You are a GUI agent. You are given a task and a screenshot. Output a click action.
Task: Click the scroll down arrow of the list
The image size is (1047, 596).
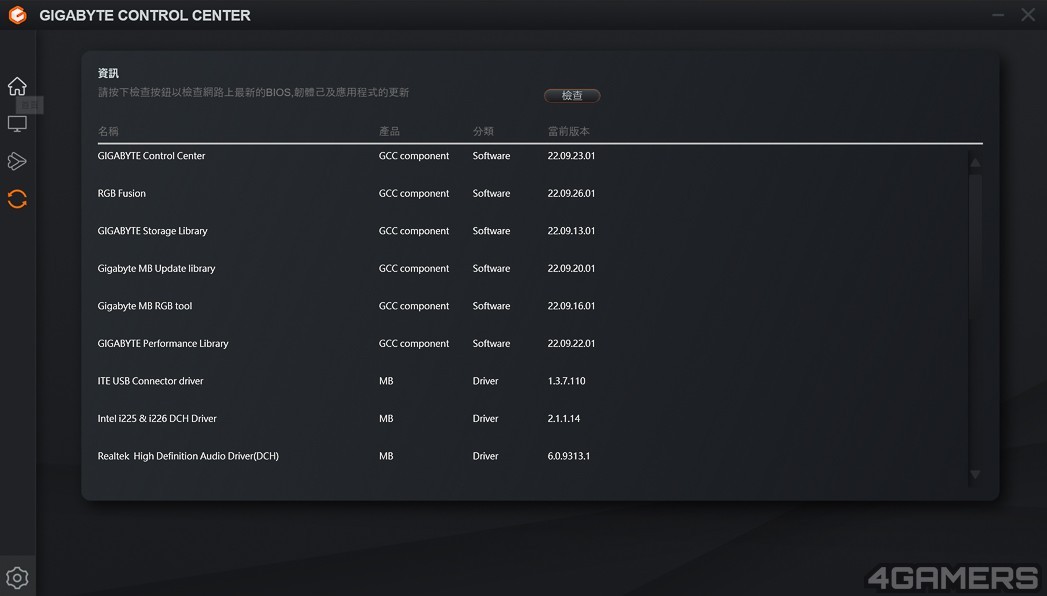[975, 475]
